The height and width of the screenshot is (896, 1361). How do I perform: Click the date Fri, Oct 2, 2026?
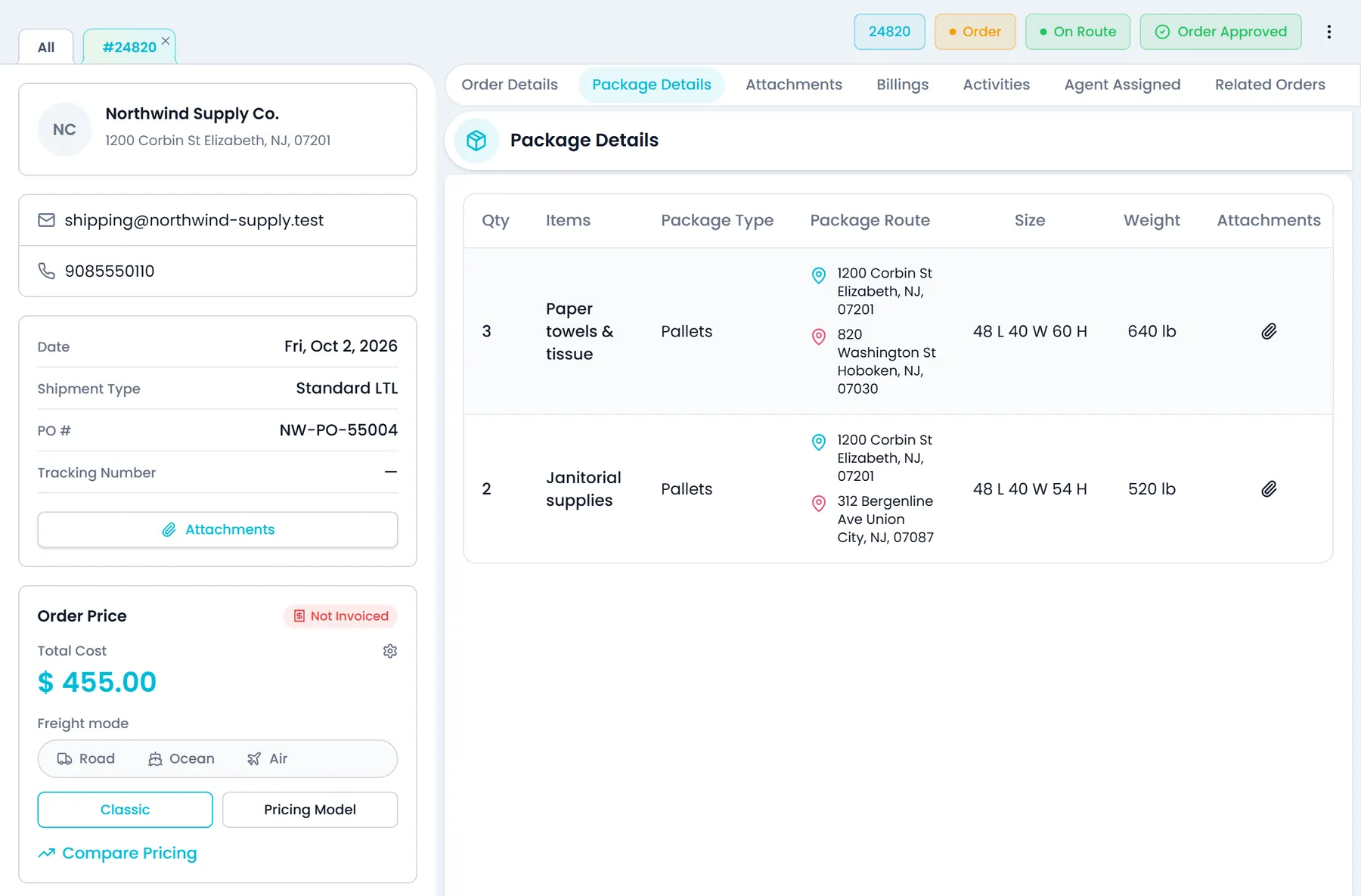tap(341, 346)
